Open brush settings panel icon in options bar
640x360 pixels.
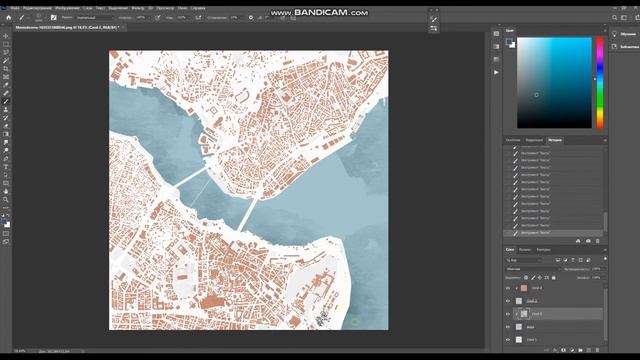click(x=53, y=18)
